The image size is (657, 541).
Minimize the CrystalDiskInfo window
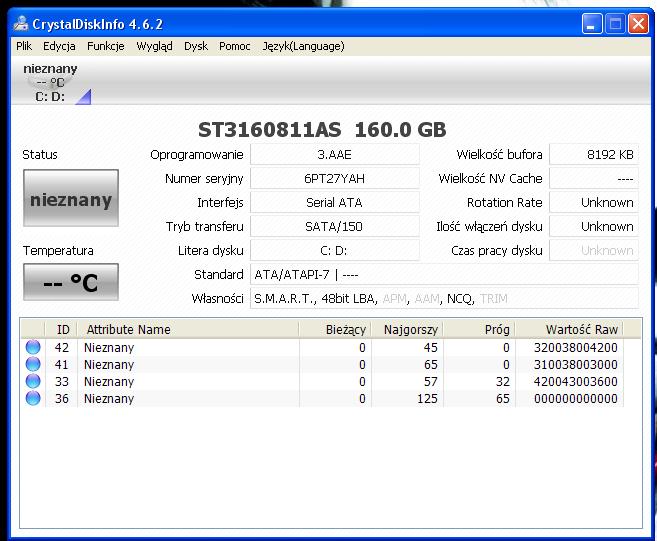tap(592, 23)
